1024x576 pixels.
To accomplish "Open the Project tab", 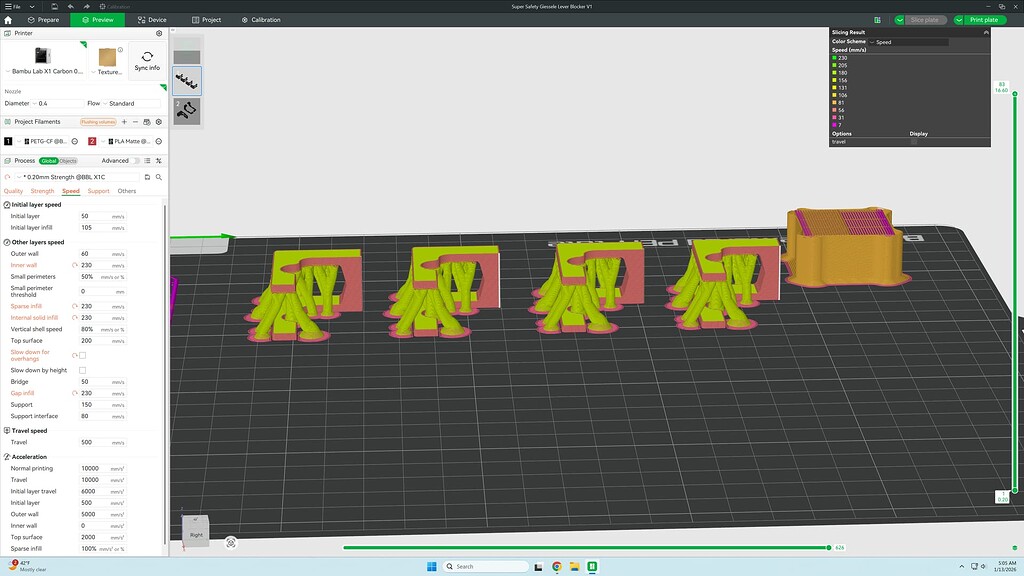I will [x=206, y=20].
